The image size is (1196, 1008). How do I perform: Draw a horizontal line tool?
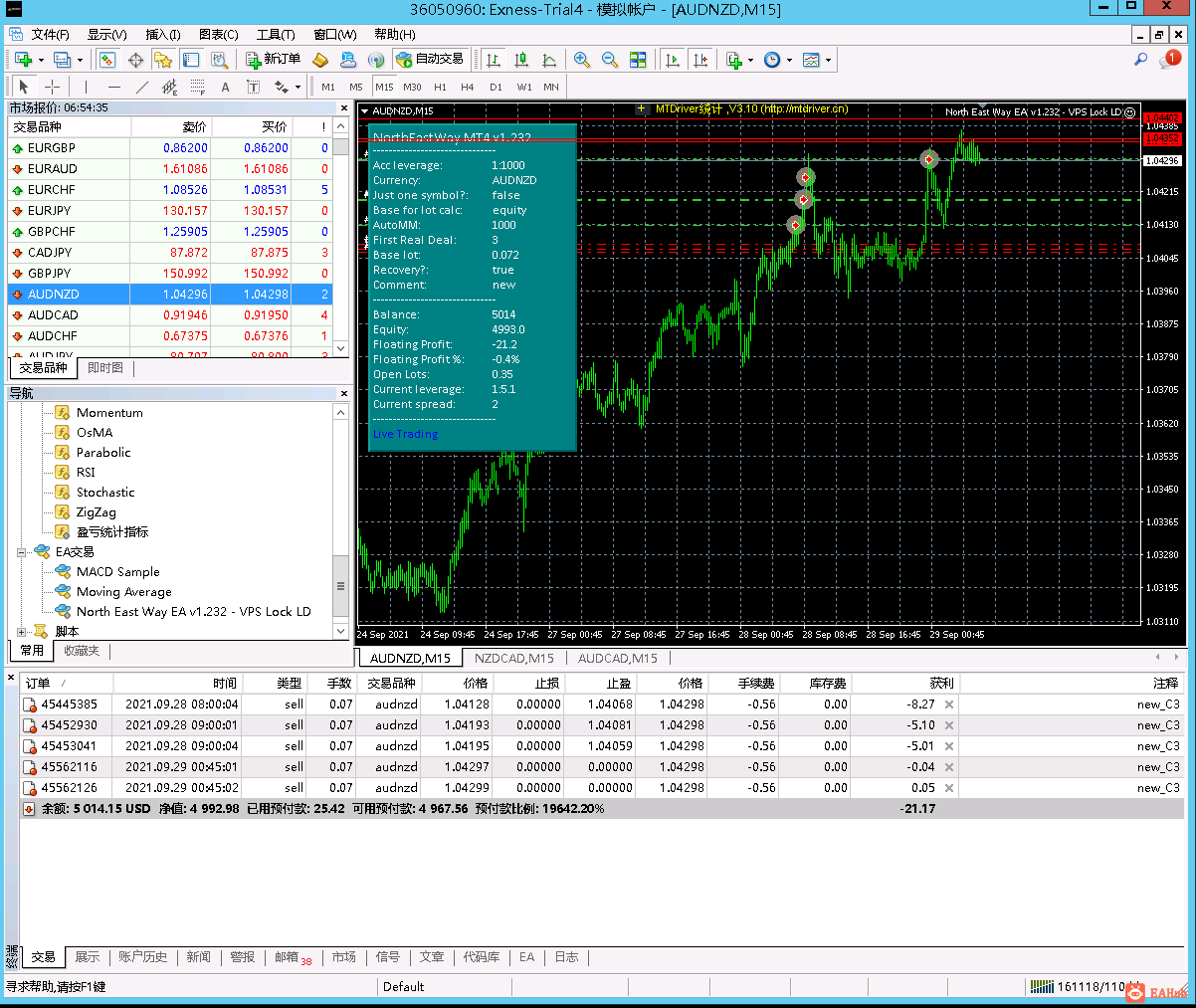pos(113,87)
